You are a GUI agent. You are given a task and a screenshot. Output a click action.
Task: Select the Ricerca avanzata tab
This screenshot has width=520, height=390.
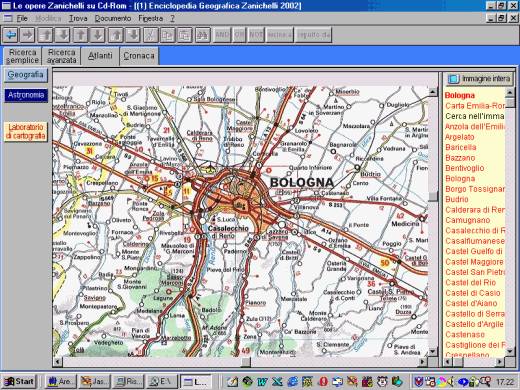pos(62,56)
